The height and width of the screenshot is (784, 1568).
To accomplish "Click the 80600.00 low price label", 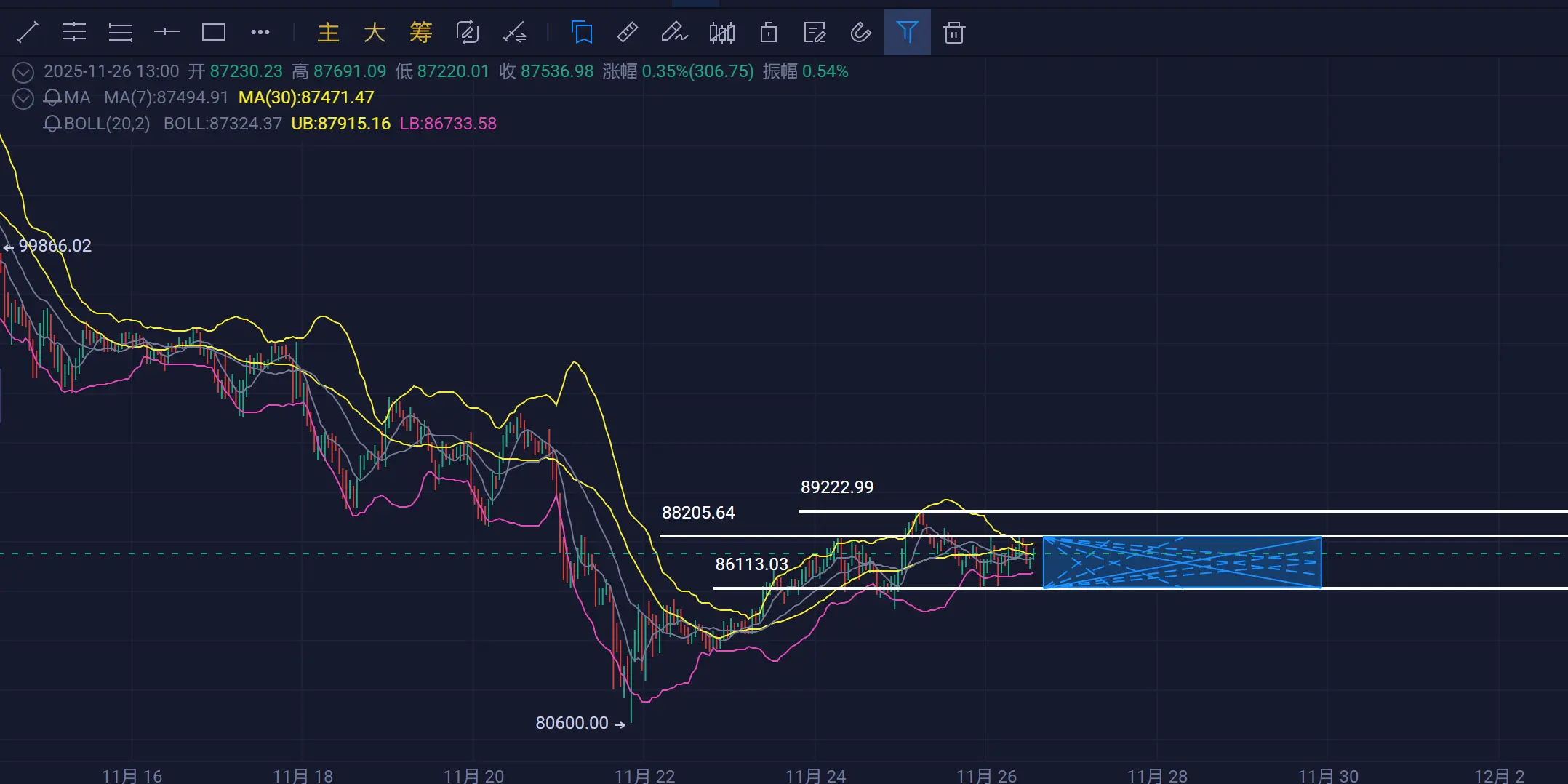I will pyautogui.click(x=572, y=723).
